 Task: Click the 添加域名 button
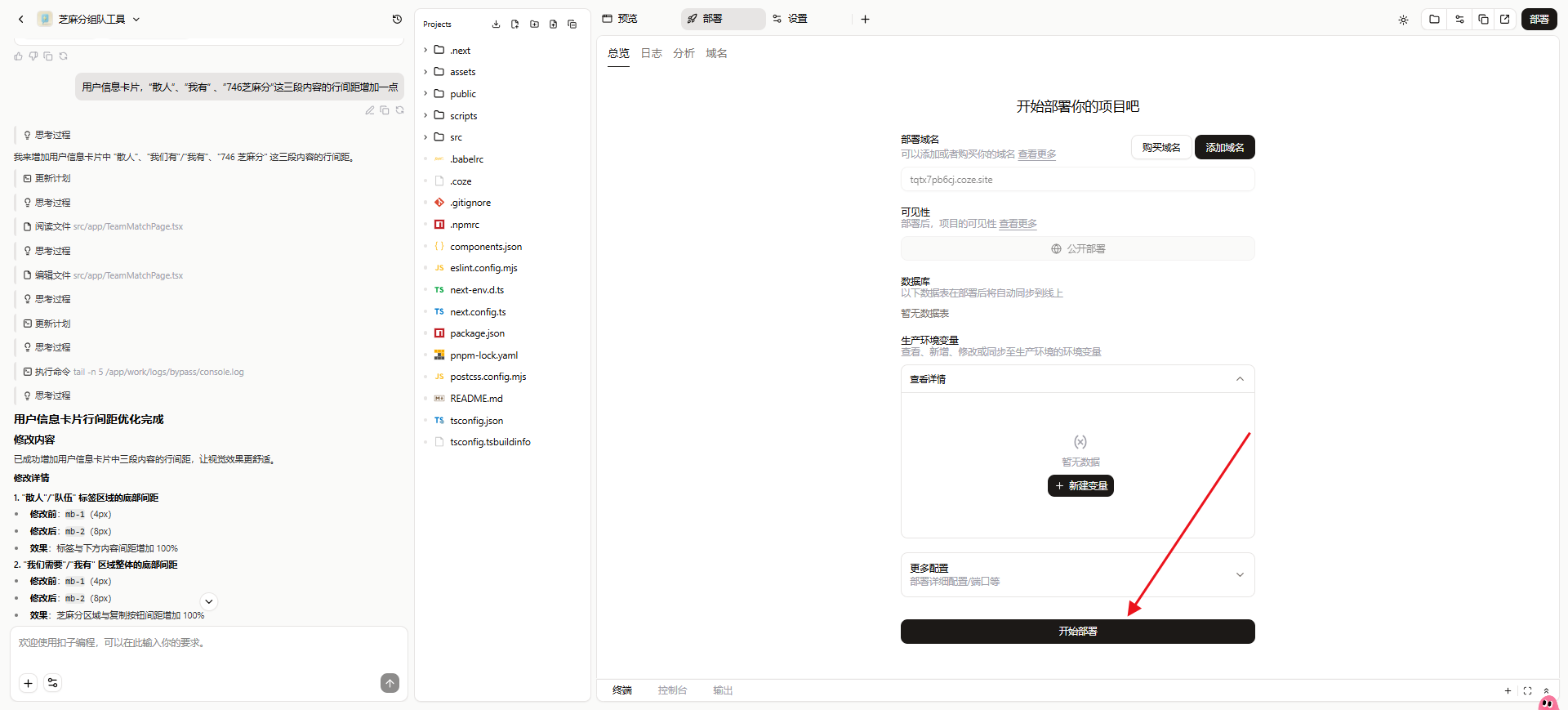click(1224, 148)
